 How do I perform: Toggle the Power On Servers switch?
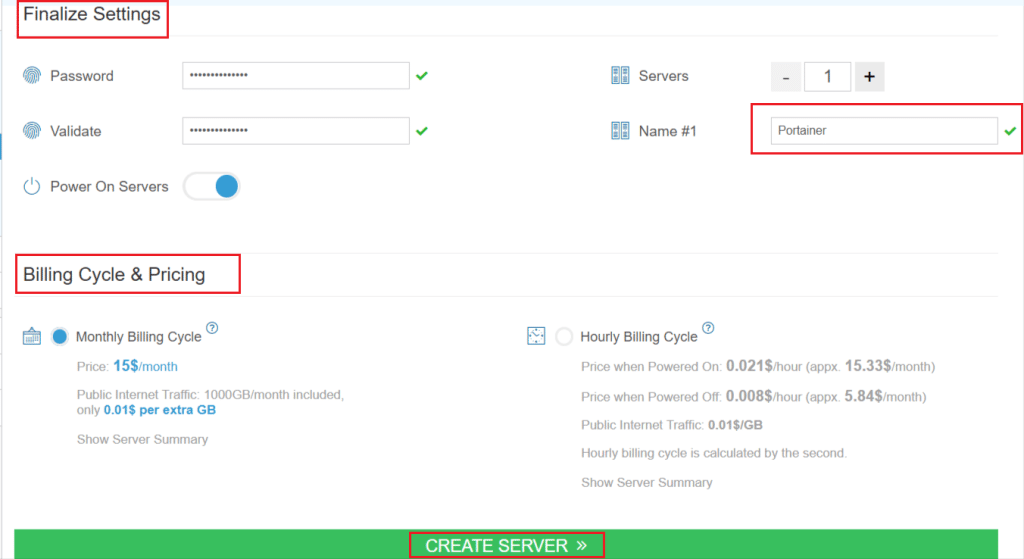[x=212, y=186]
